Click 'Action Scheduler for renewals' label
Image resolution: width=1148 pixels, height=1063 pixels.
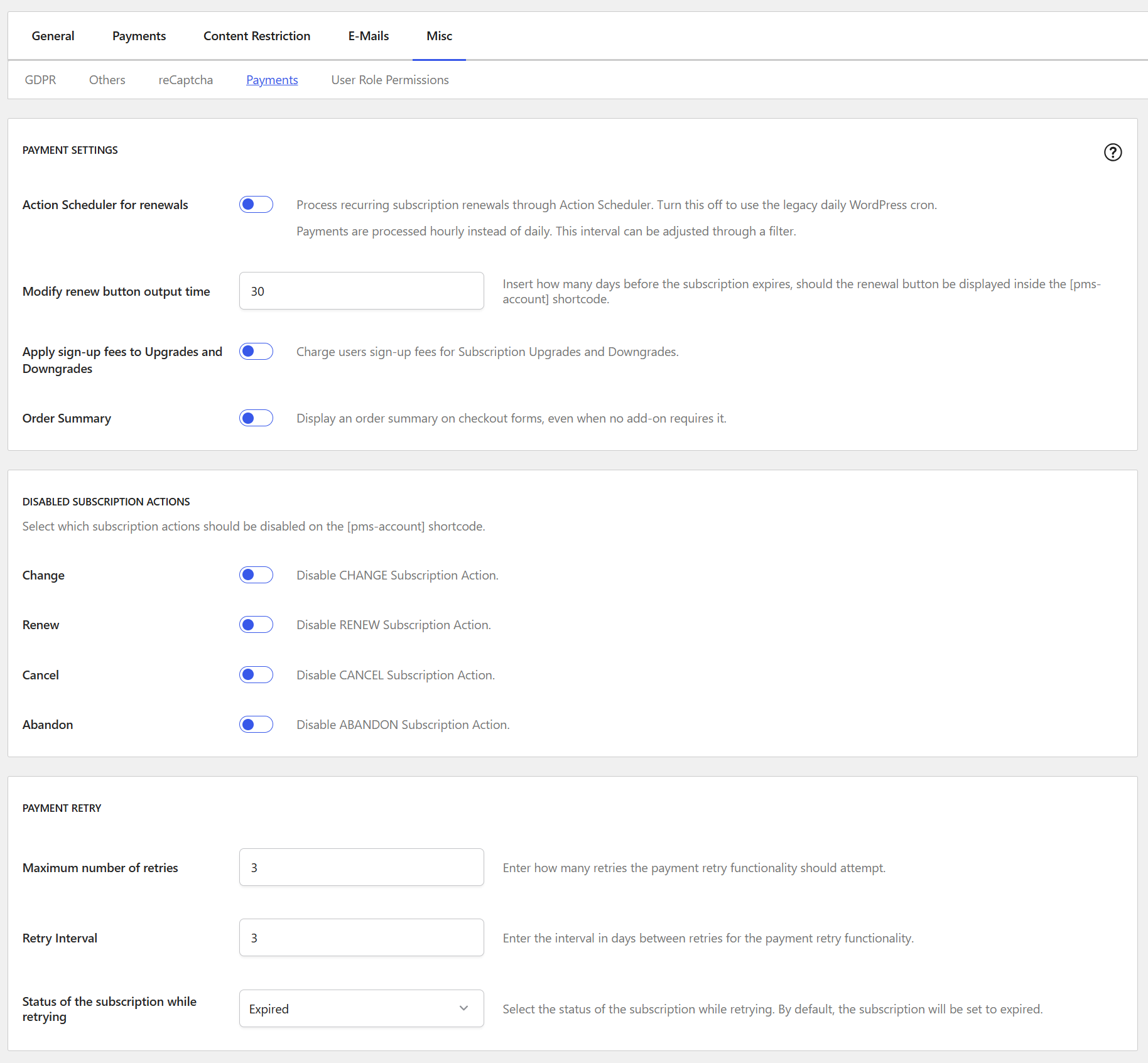[x=105, y=205]
